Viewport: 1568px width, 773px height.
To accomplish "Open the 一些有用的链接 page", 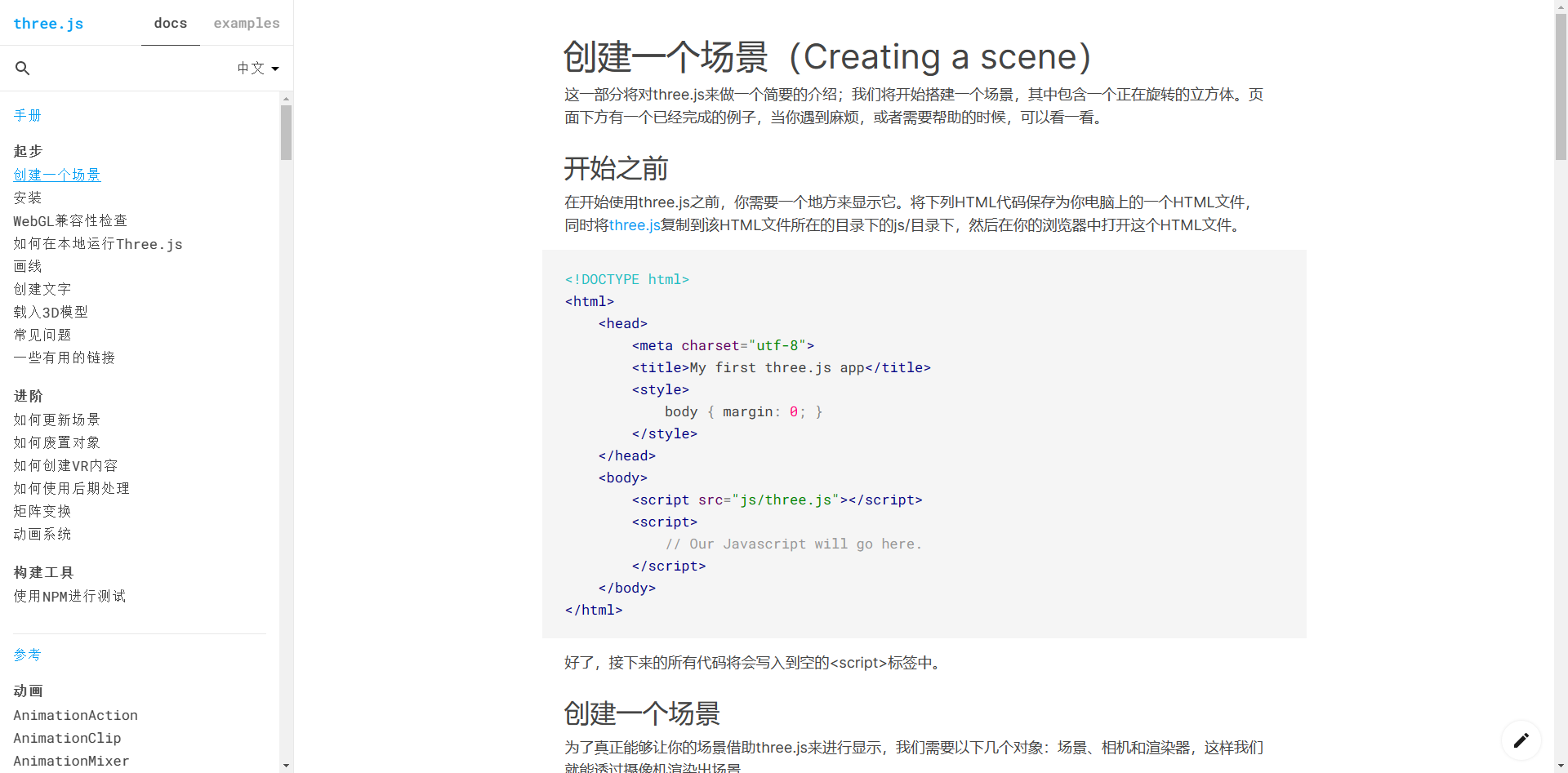I will pos(65,358).
